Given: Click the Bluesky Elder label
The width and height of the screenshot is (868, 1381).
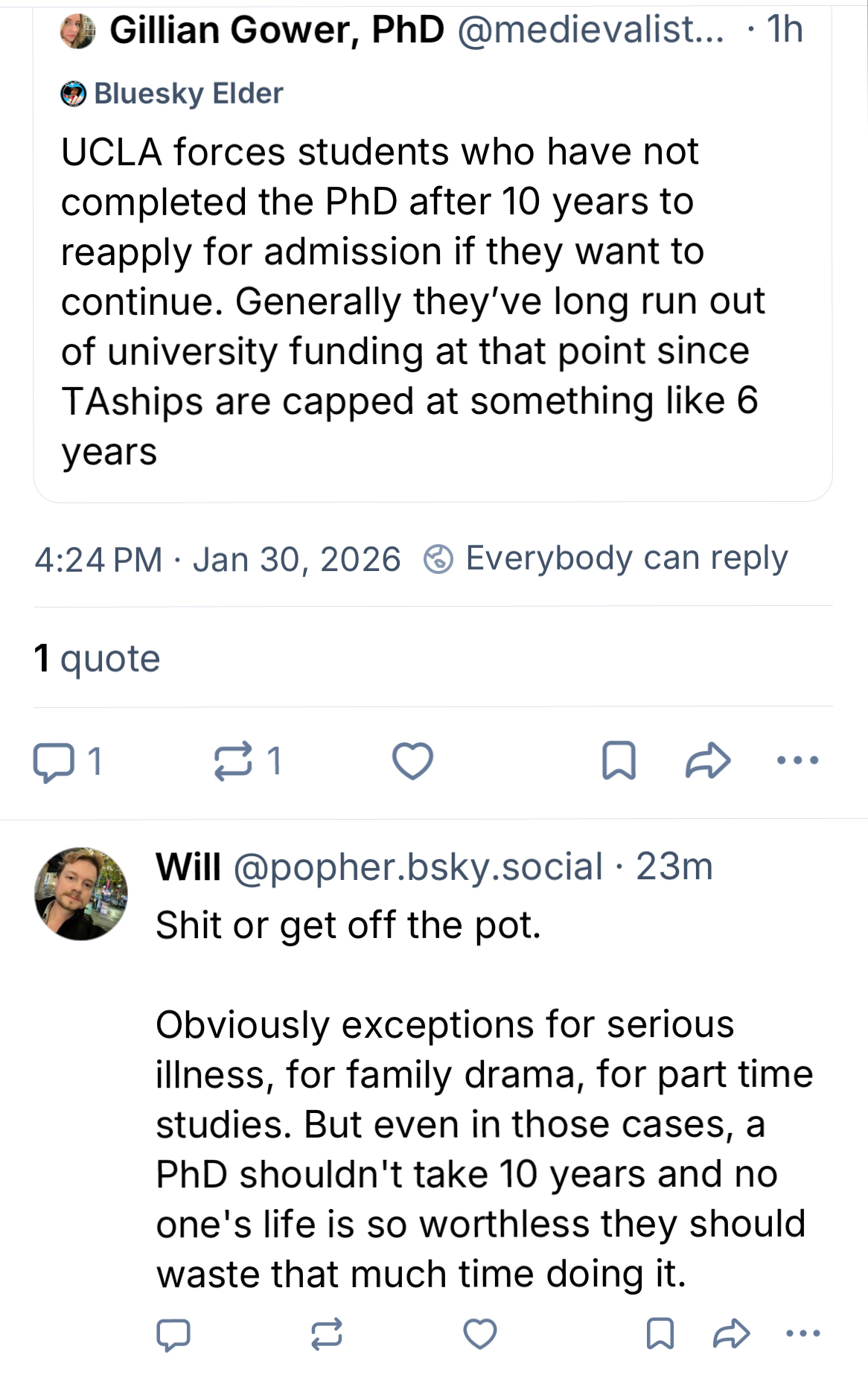Looking at the screenshot, I should pos(188,94).
